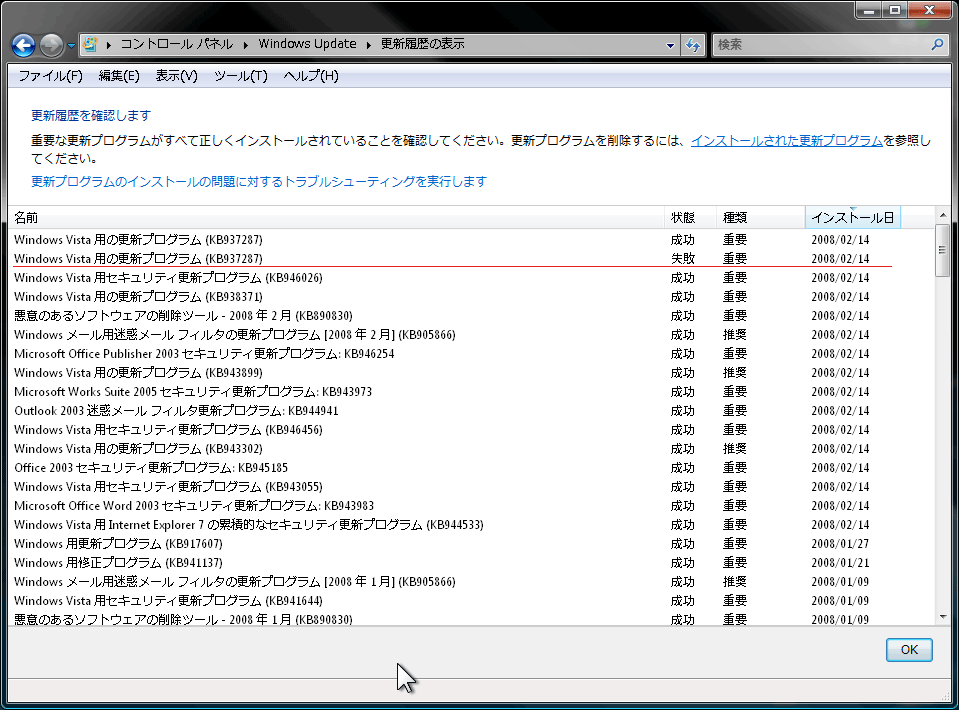Expand chevron before コントロール パネル breadcrumb

[x=108, y=45]
